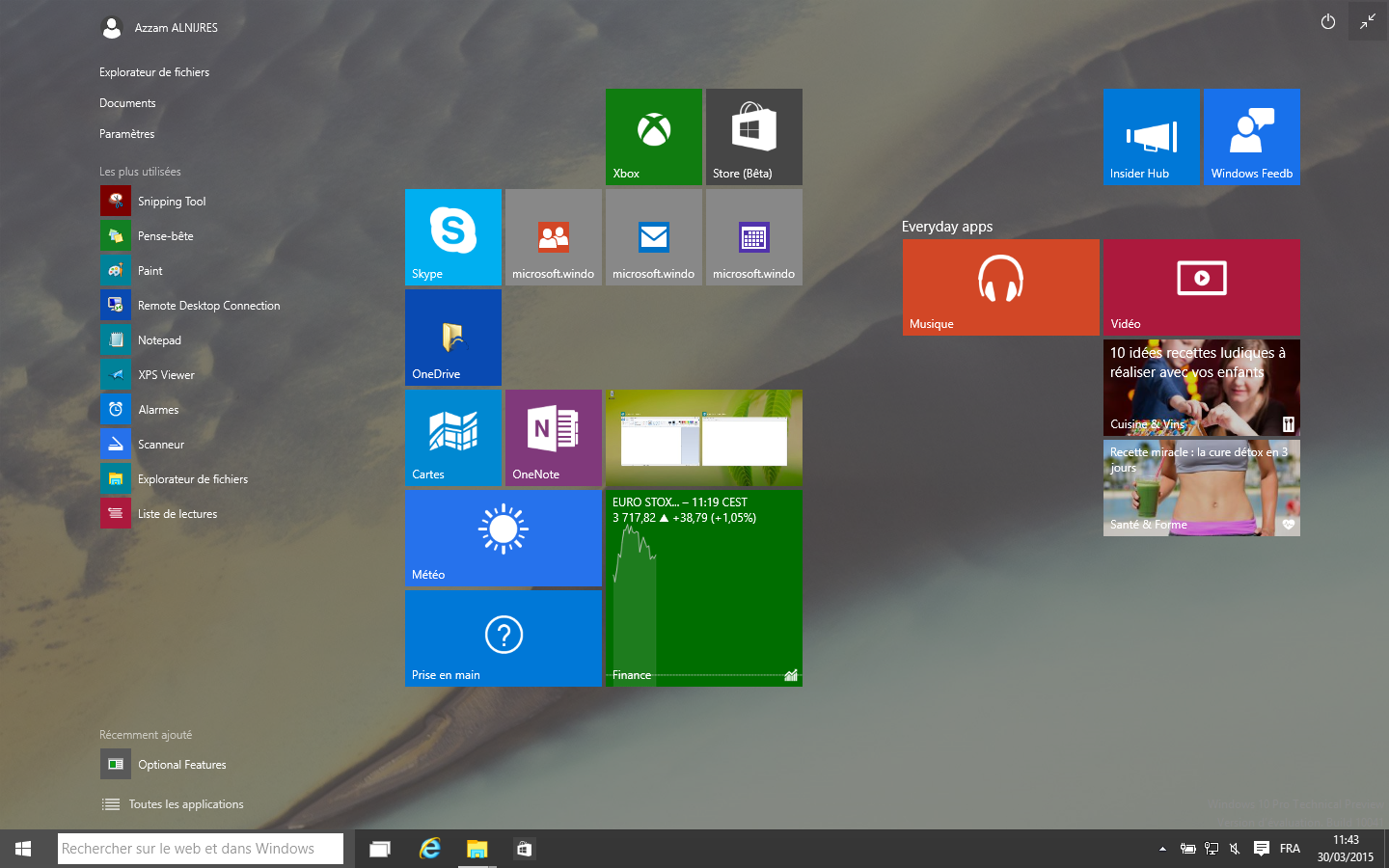Open the Cartes maps tile

(x=453, y=438)
